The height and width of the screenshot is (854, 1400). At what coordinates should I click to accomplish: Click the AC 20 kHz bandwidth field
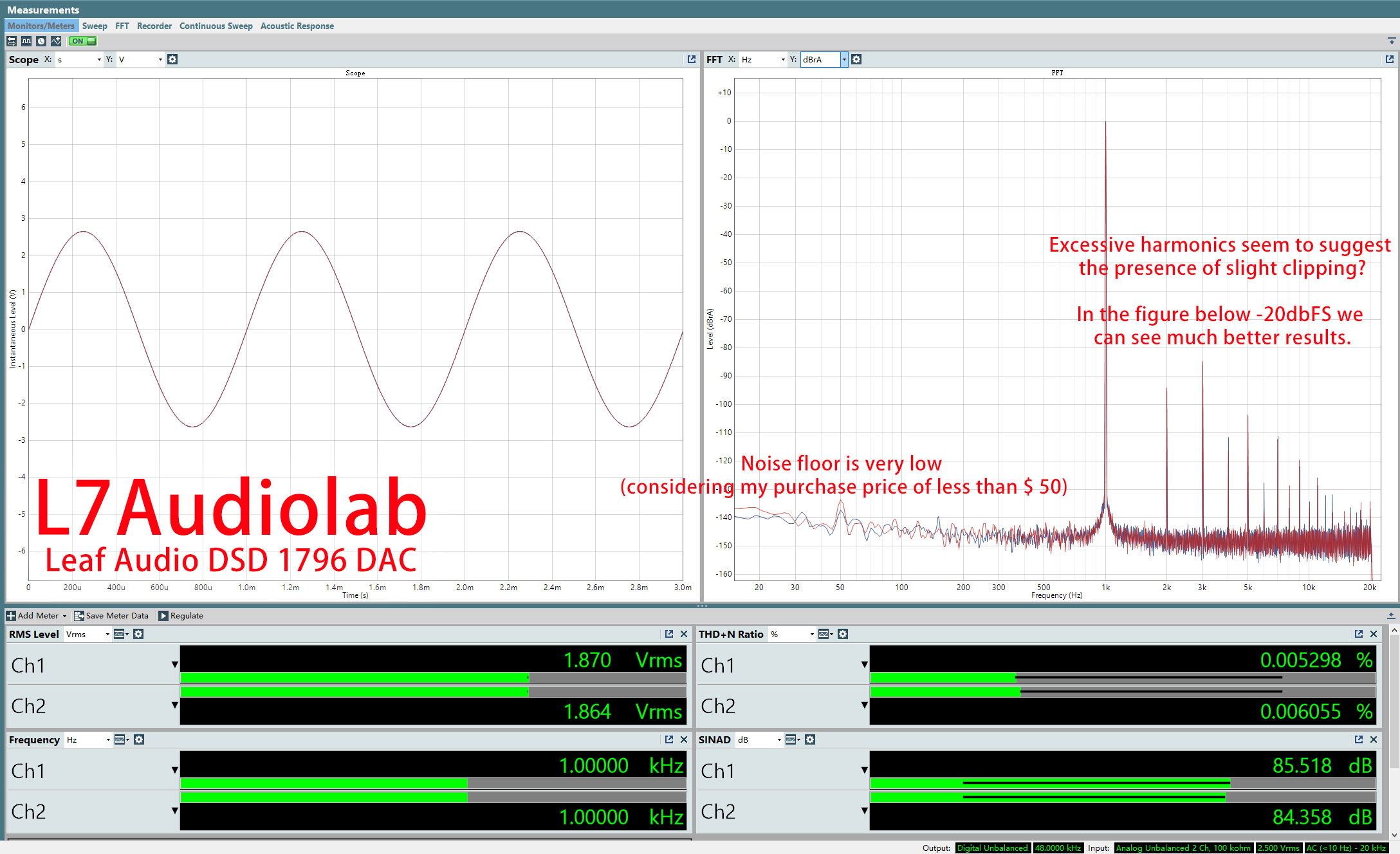(1346, 848)
